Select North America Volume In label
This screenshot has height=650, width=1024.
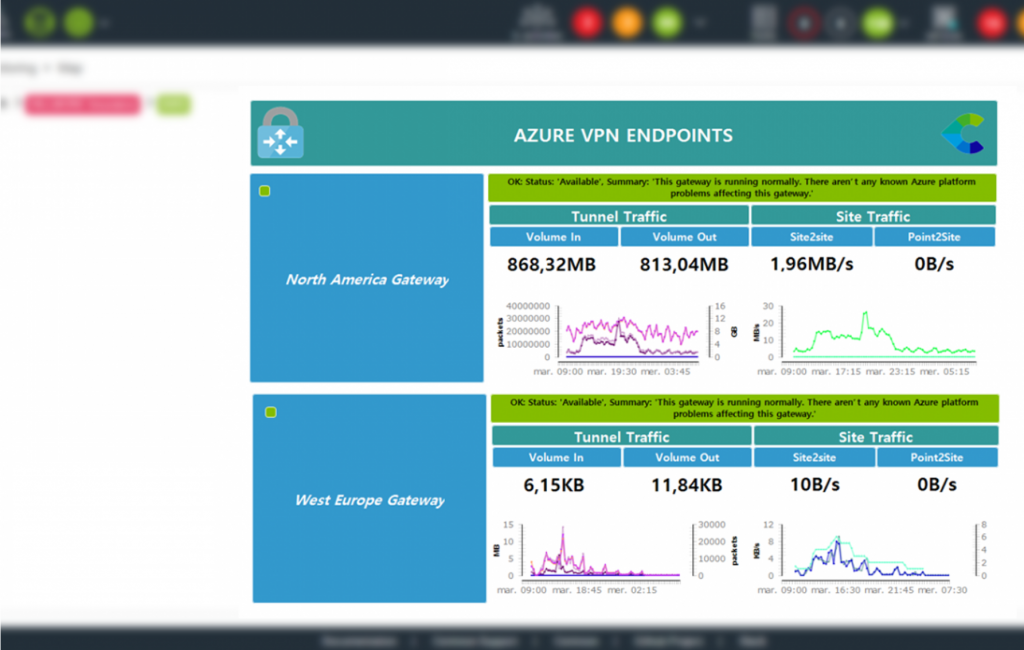[554, 237]
